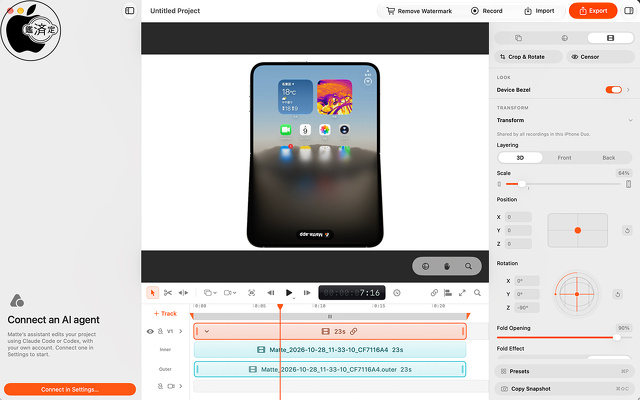The height and width of the screenshot is (400, 640).
Task: Step forward one frame
Action: click(x=307, y=293)
